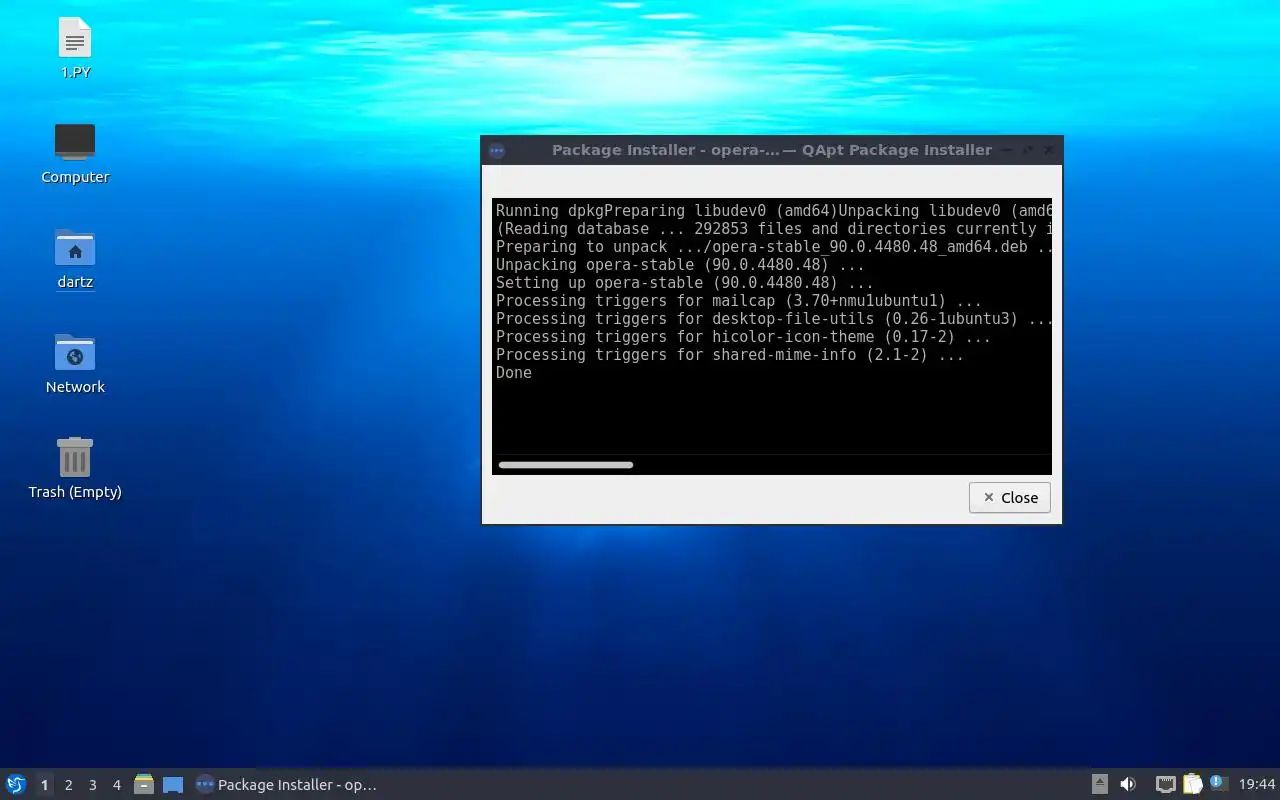Maximize the Package Installer window
The width and height of the screenshot is (1280, 800).
[x=1027, y=150]
